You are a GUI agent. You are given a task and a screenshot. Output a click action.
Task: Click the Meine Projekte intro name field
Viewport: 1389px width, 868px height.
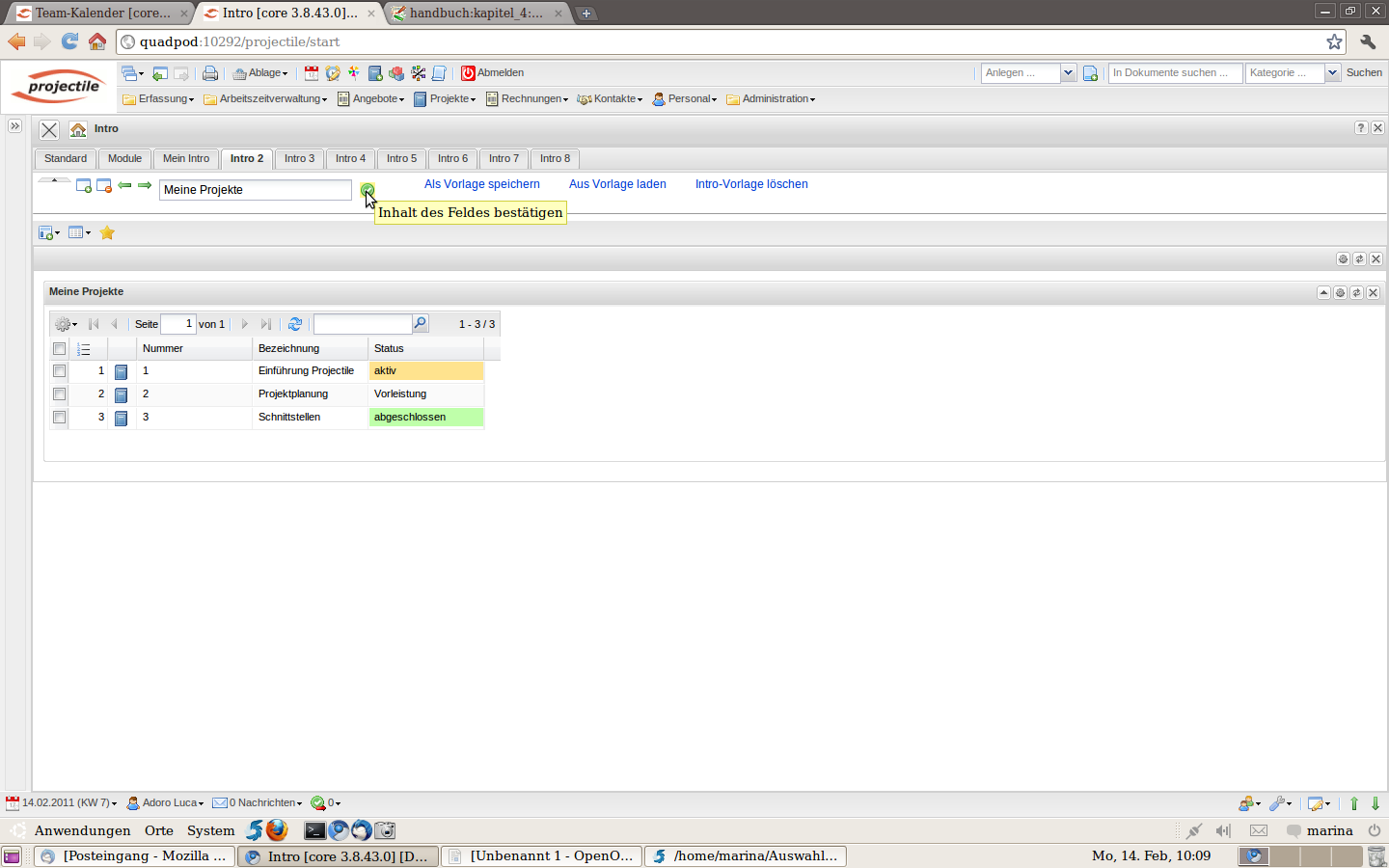(256, 190)
